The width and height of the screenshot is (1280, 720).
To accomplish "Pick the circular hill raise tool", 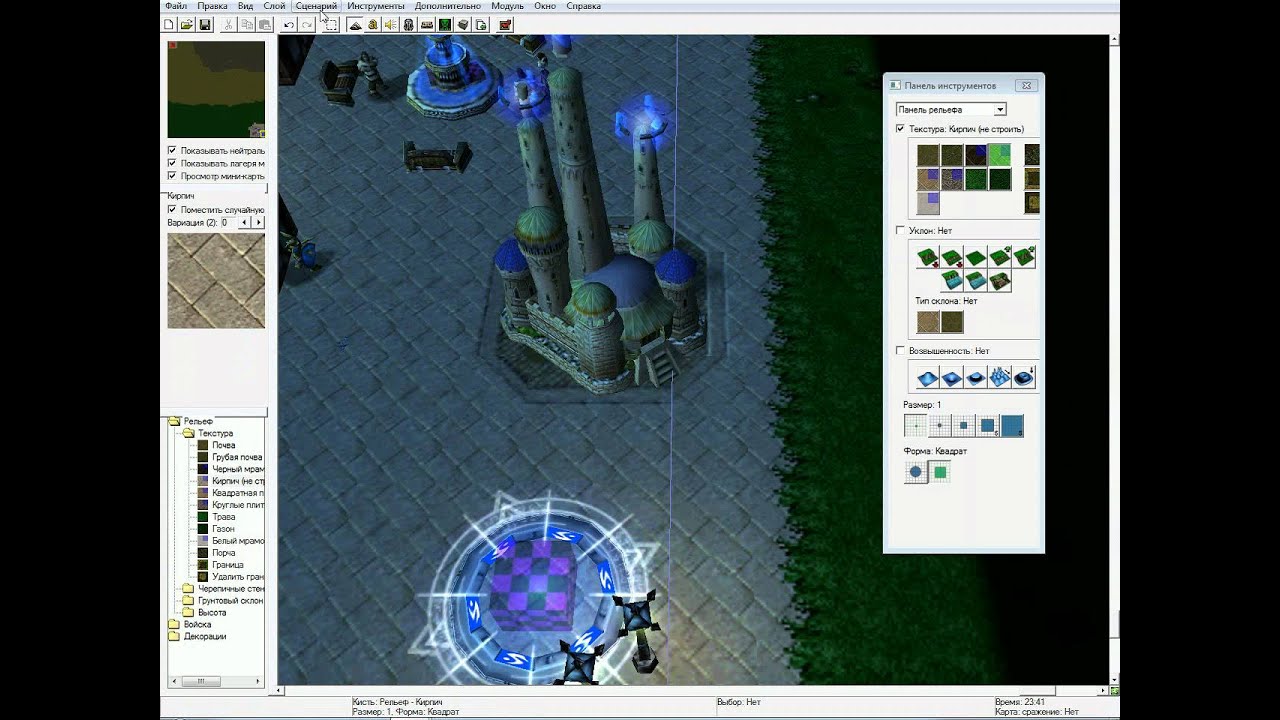I will 928,378.
